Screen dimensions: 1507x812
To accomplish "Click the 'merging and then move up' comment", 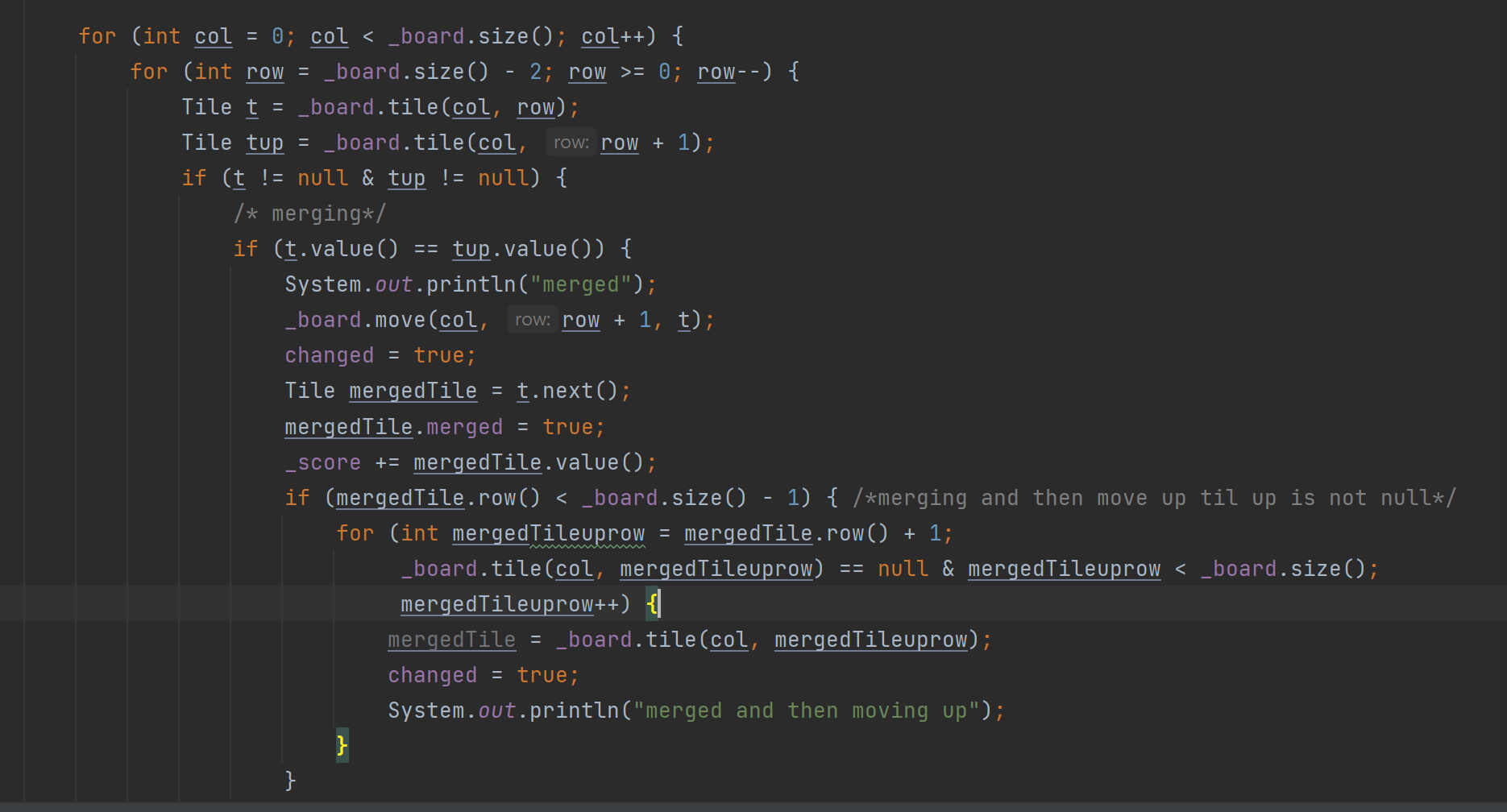I will (x=1154, y=498).
